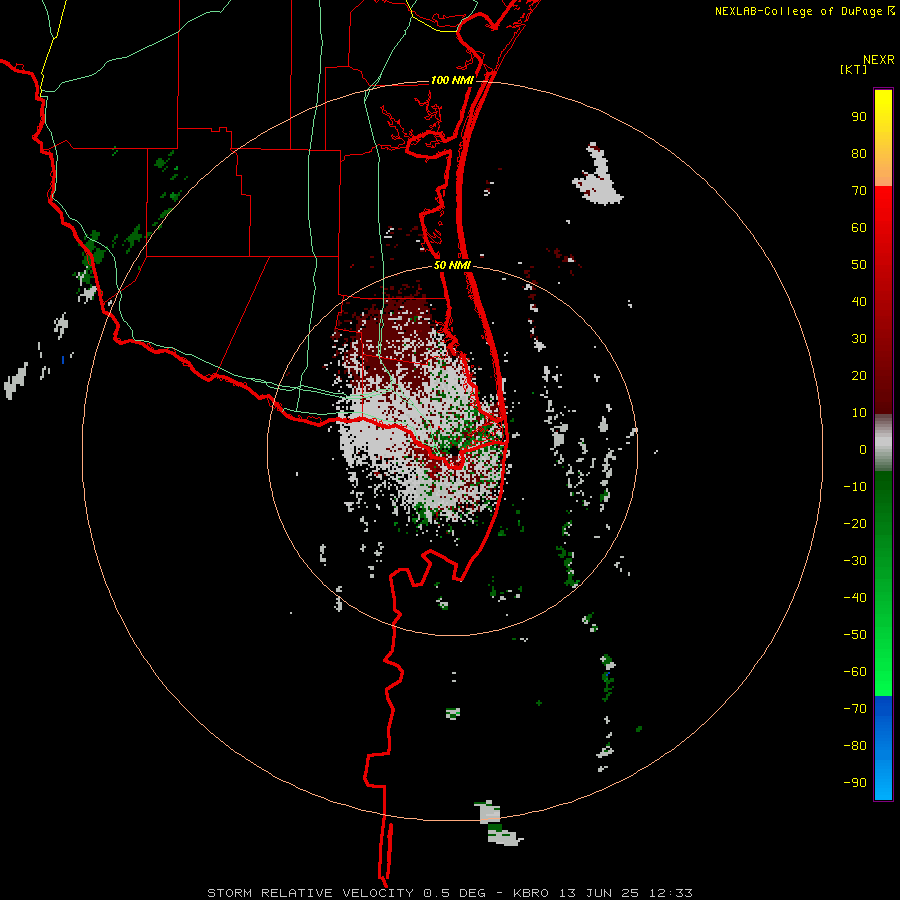
Task: Click the -80 knot value on the velocity scale
Action: pos(855,746)
